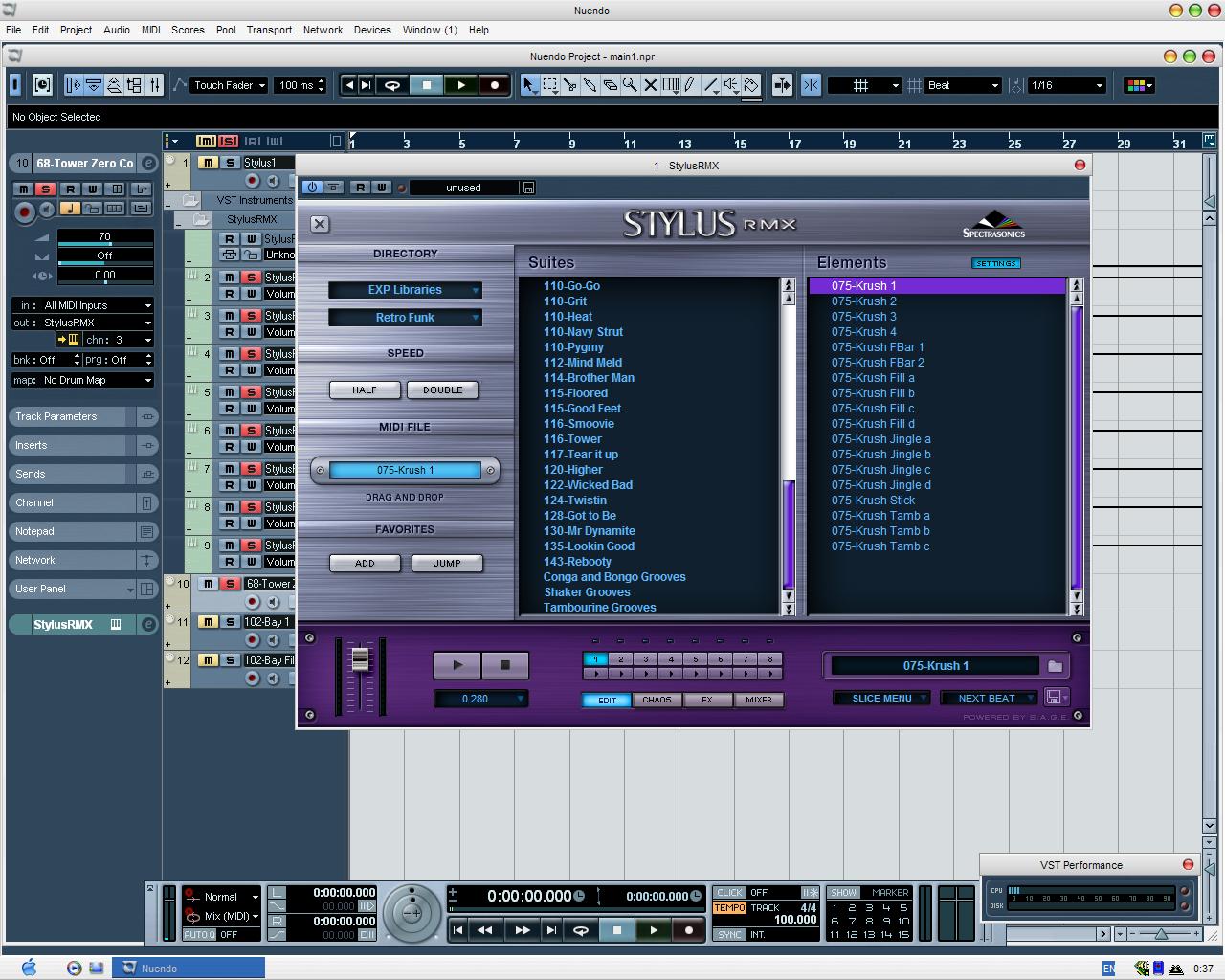Toggle solo on track 10 68-Tower
This screenshot has width=1225, height=980.
230,584
